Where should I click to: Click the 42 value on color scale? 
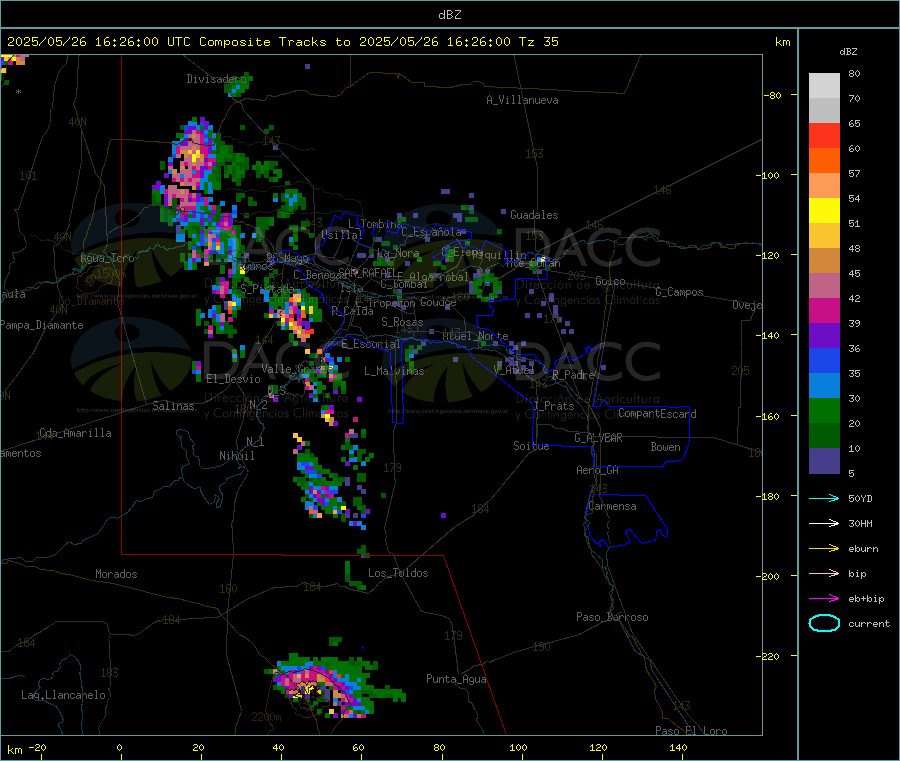(854, 298)
